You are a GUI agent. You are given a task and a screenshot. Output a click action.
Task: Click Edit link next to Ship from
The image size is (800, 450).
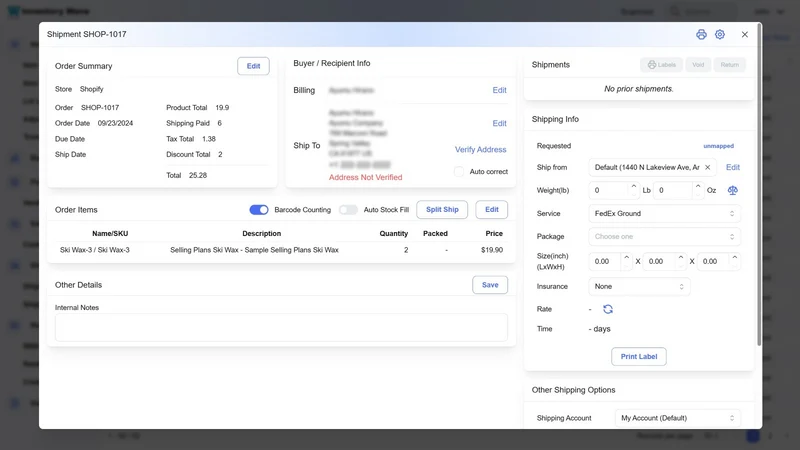click(x=733, y=167)
